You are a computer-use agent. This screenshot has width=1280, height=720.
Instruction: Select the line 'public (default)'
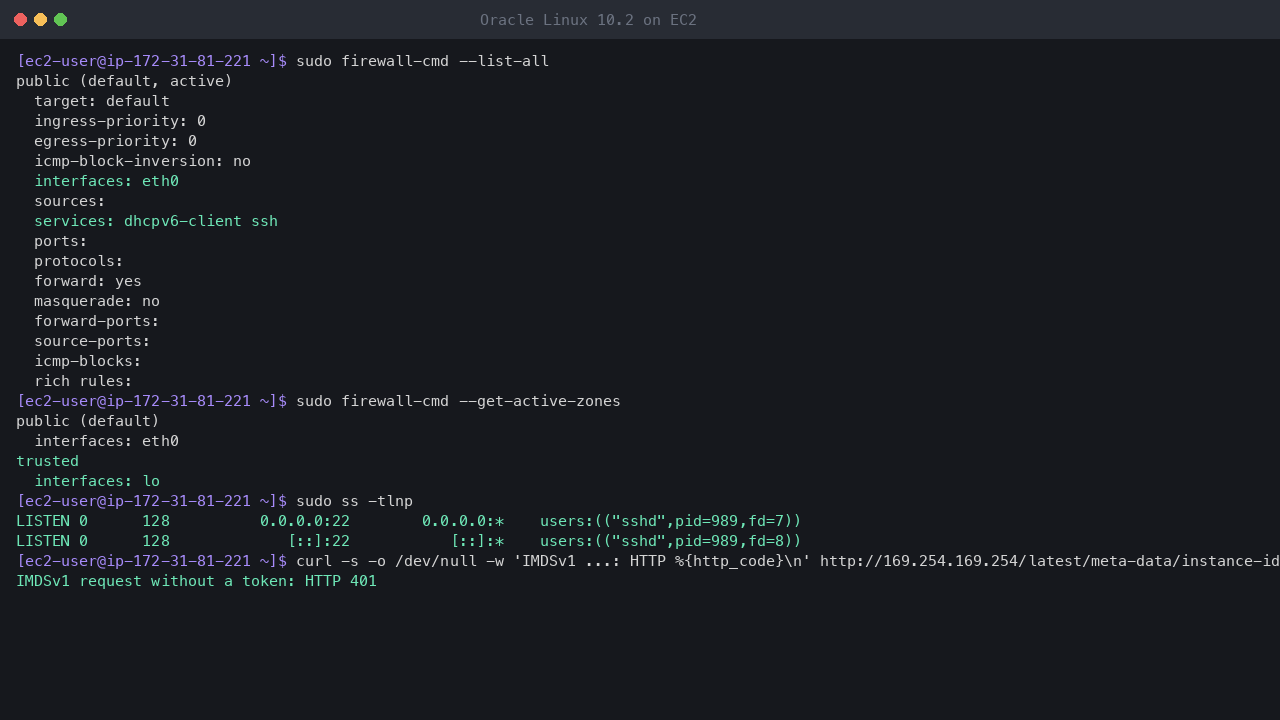(x=88, y=421)
